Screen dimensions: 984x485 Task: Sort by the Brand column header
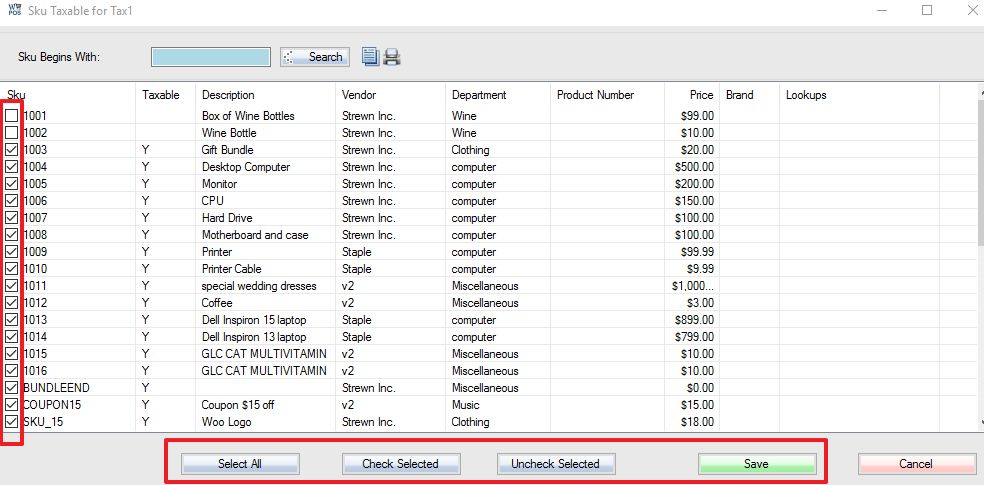[749, 95]
